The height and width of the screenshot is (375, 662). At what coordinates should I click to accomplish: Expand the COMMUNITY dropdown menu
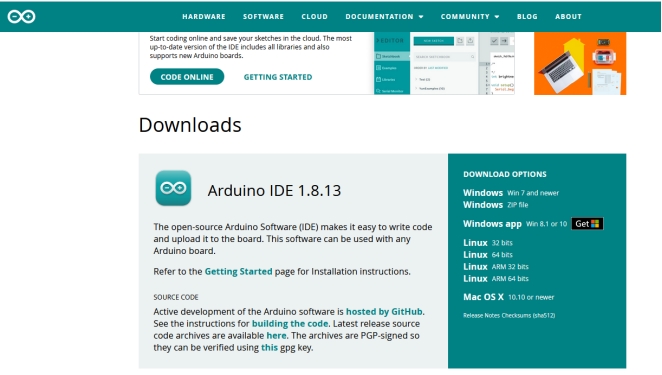click(470, 16)
